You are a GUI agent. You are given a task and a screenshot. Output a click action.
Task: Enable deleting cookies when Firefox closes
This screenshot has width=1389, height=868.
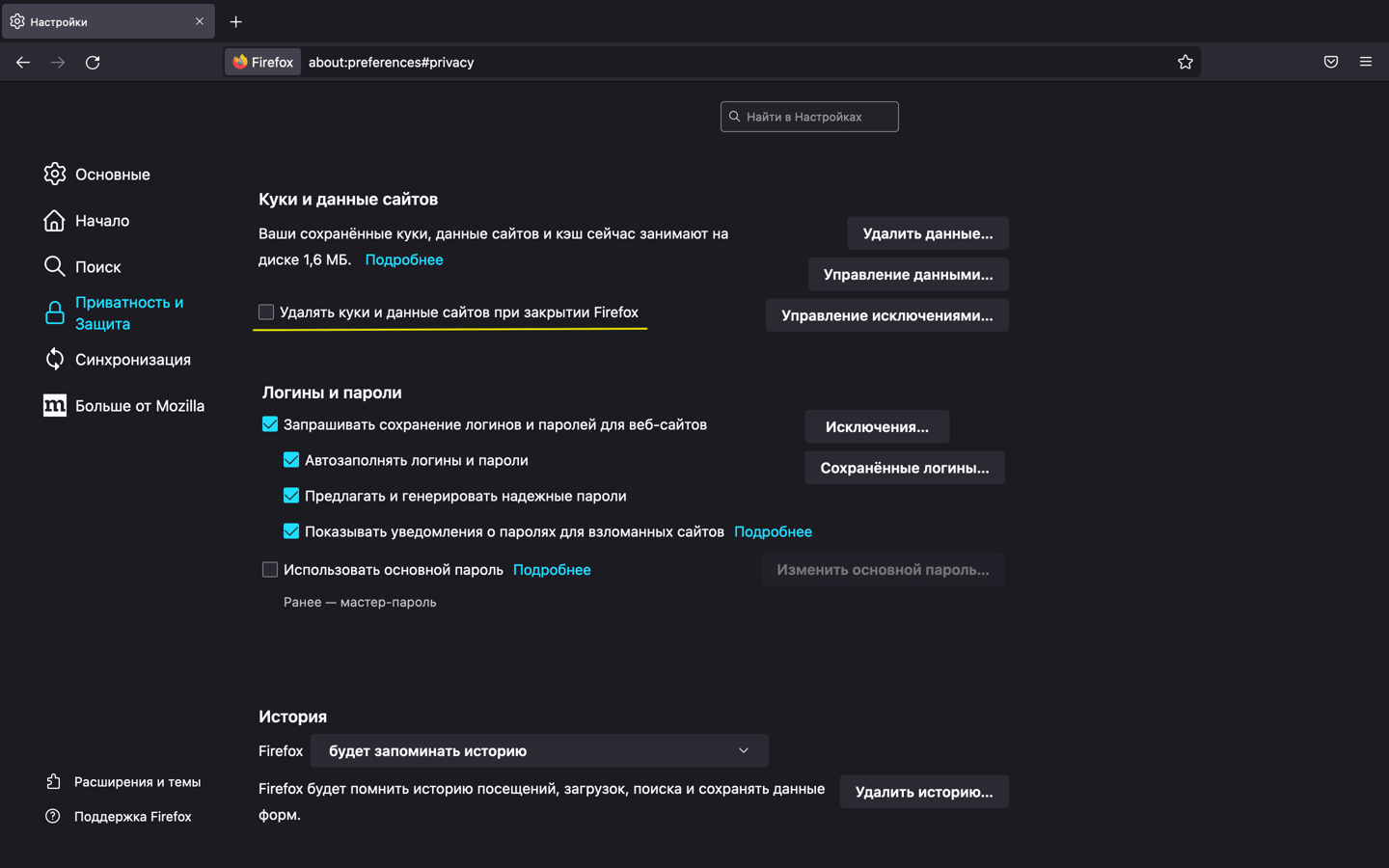point(266,312)
